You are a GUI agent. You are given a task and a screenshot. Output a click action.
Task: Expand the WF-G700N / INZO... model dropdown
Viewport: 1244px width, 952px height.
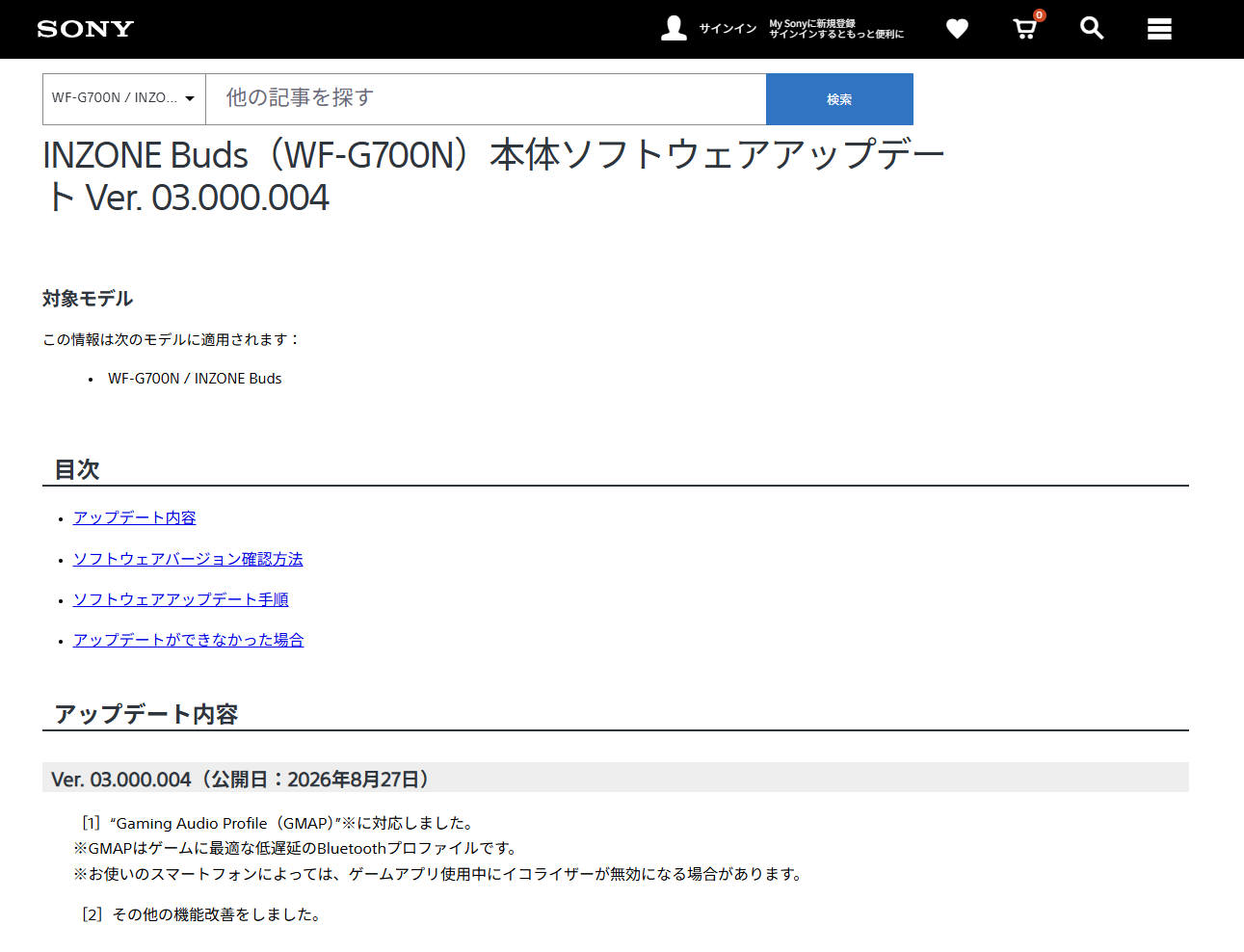124,99
